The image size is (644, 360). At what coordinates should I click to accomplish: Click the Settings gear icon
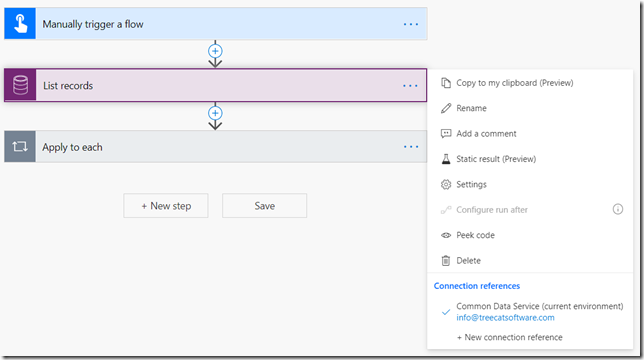446,184
